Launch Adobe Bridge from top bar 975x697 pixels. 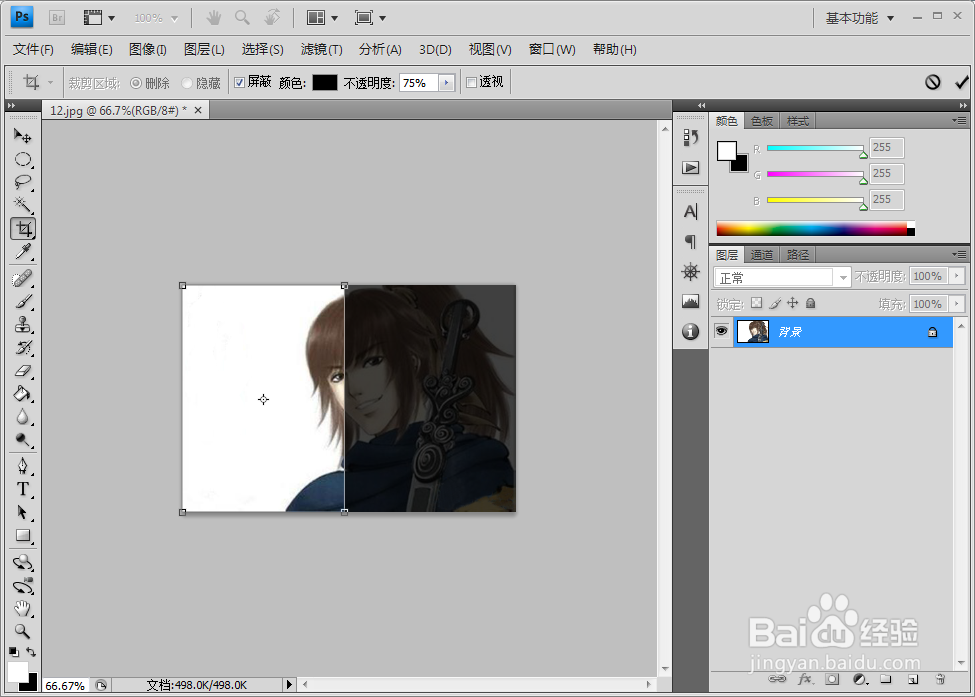(x=57, y=18)
